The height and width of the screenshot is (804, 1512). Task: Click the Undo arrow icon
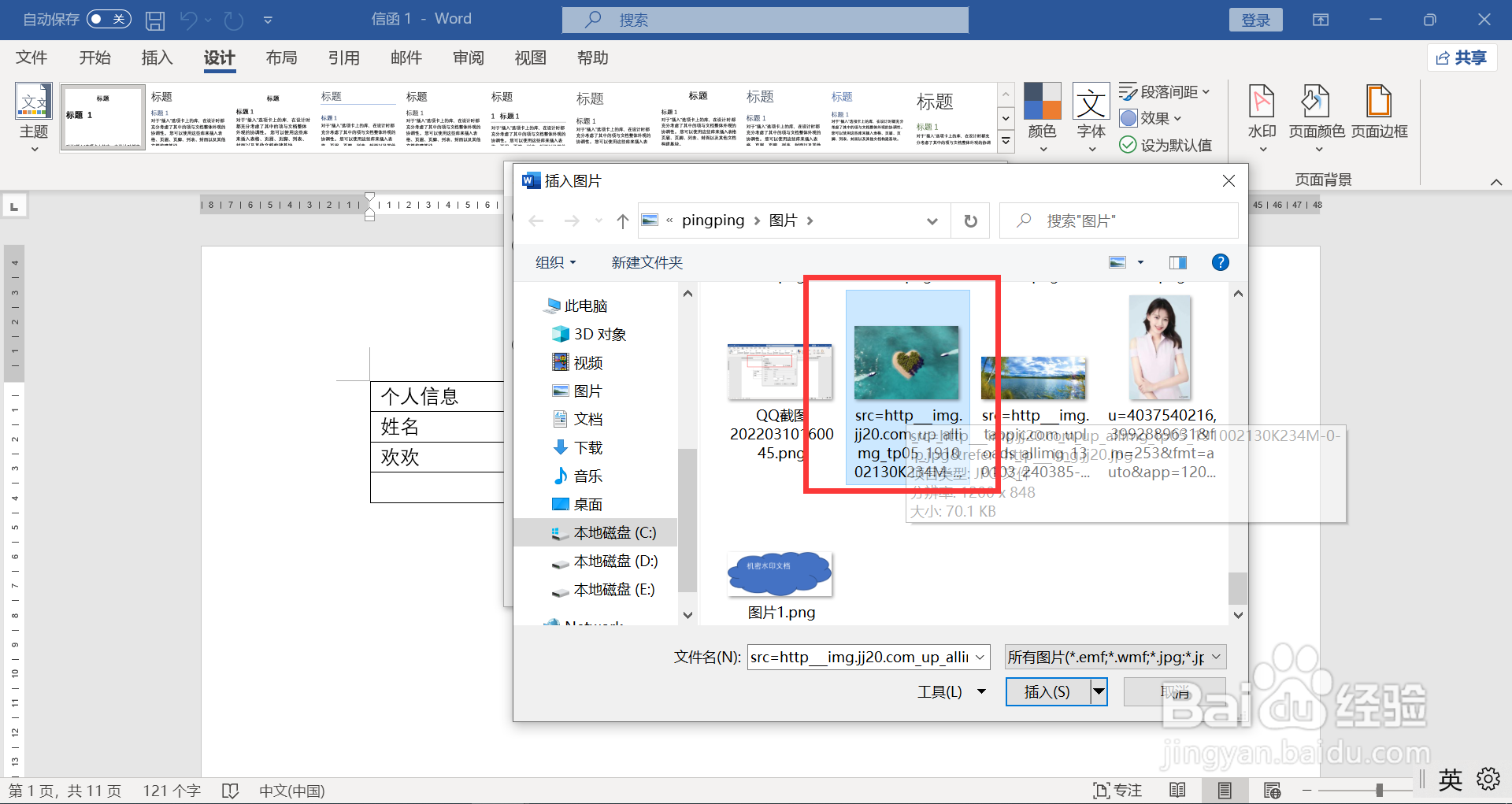189,20
